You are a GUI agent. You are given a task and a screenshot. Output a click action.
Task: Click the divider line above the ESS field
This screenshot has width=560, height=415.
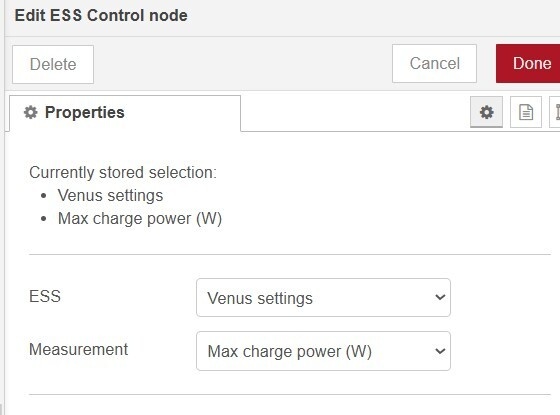(x=290, y=255)
